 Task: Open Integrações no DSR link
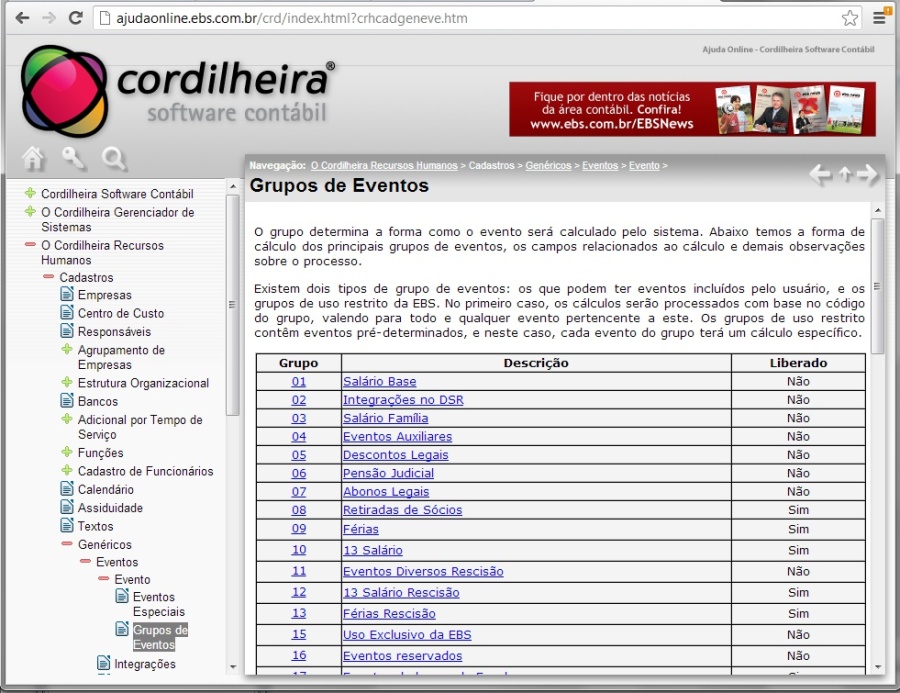click(x=403, y=400)
